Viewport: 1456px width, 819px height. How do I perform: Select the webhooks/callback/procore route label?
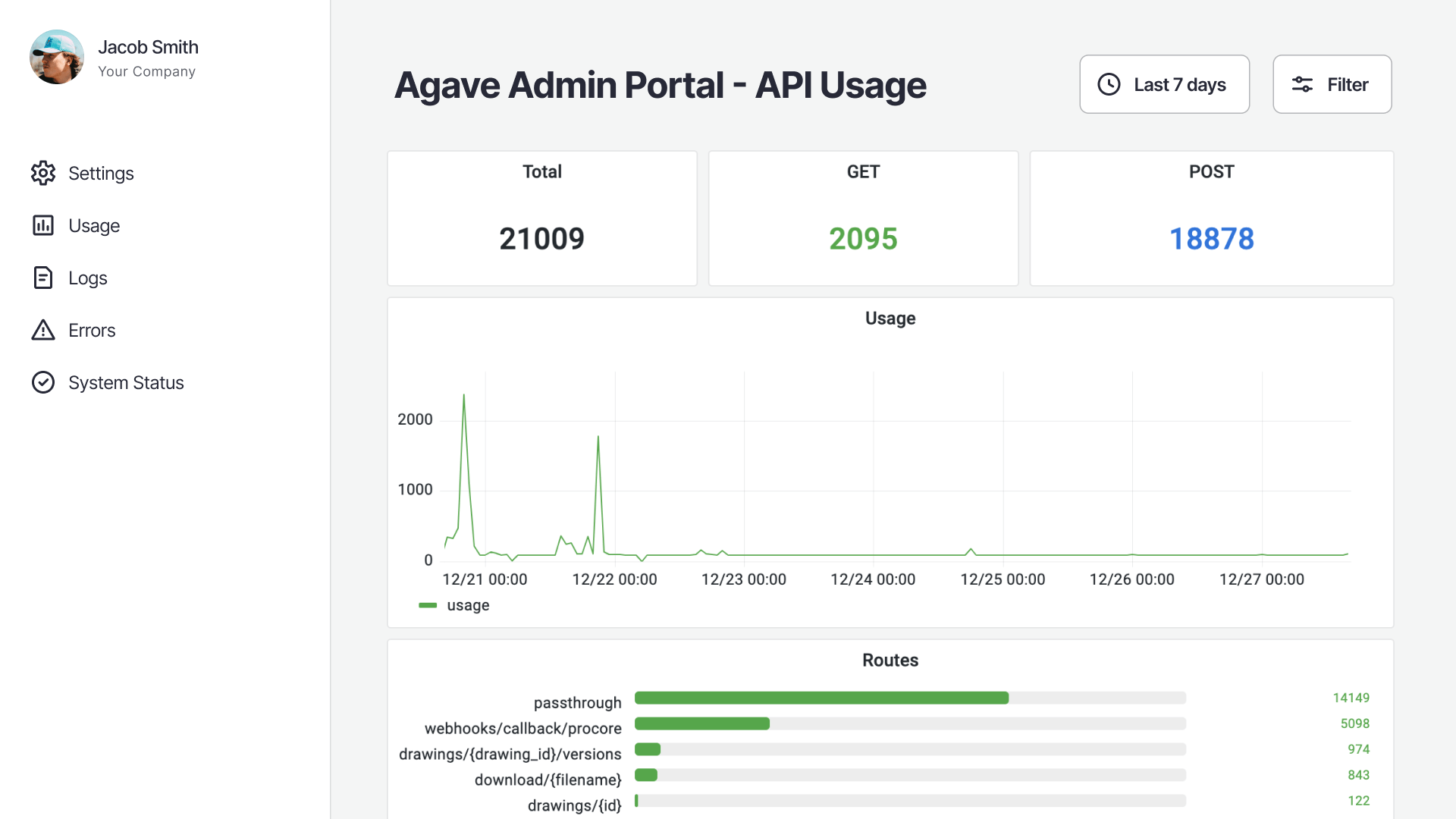pos(522,729)
